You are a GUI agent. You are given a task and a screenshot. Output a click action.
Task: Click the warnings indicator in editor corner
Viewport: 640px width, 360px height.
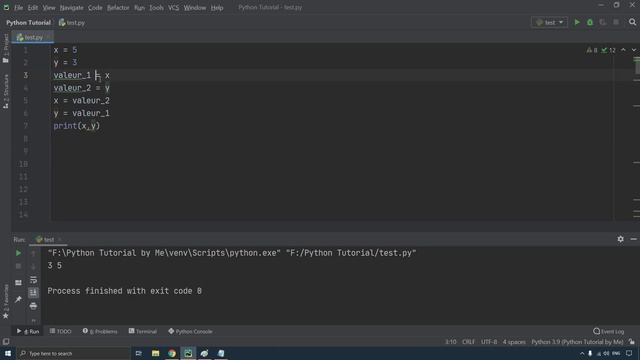point(592,50)
